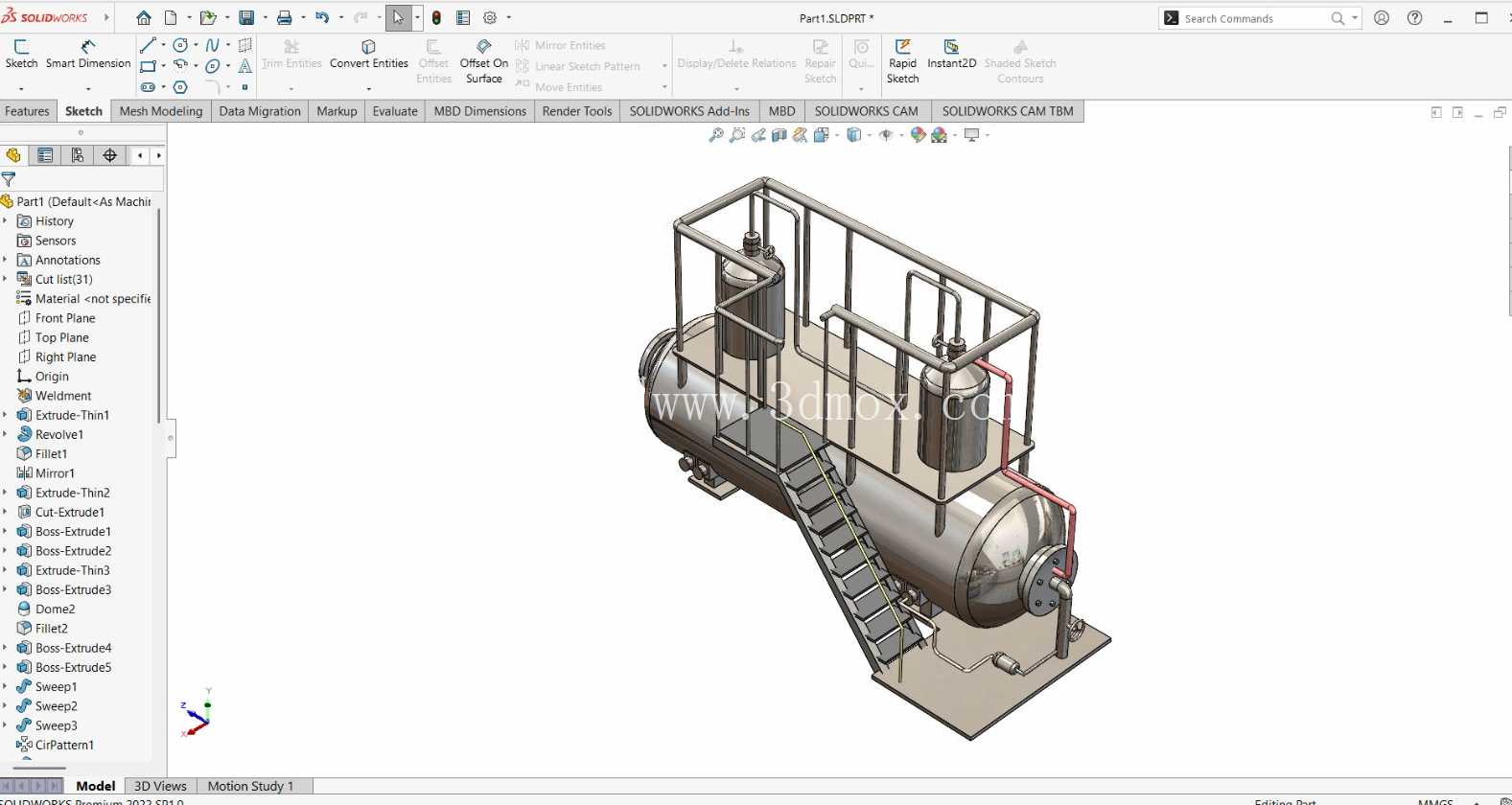Open Apply Scene icon
The width and height of the screenshot is (1512, 805).
(x=940, y=135)
